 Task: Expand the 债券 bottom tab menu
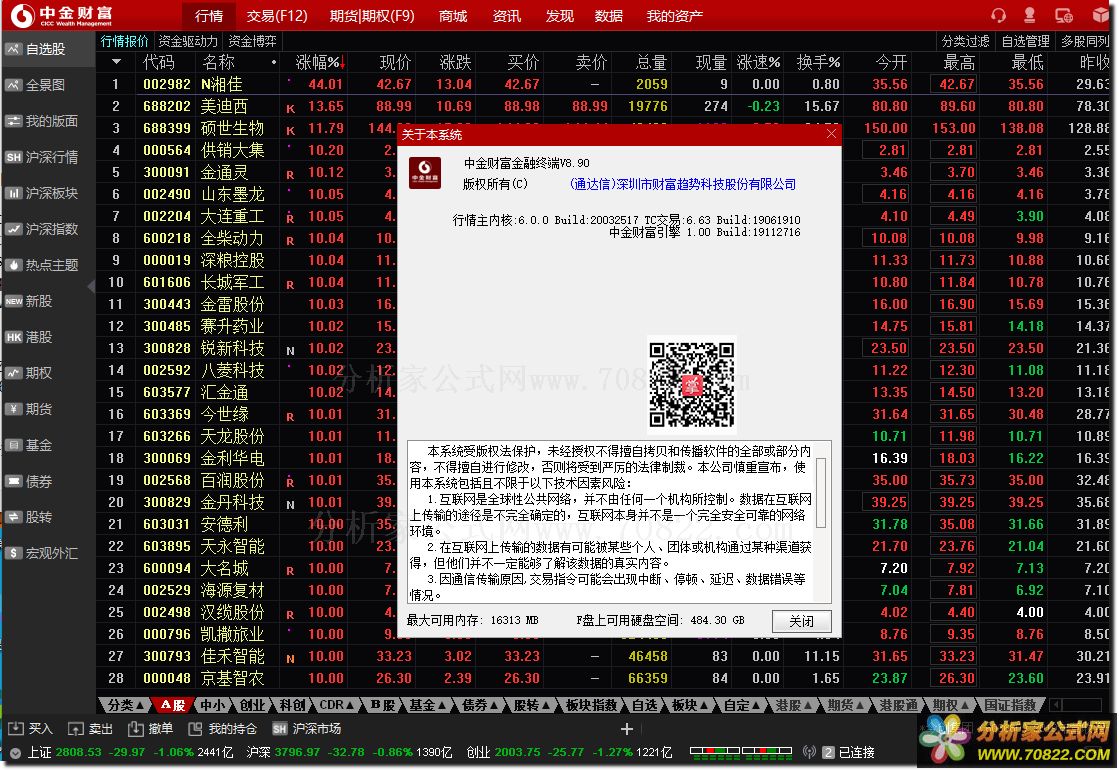click(480, 705)
